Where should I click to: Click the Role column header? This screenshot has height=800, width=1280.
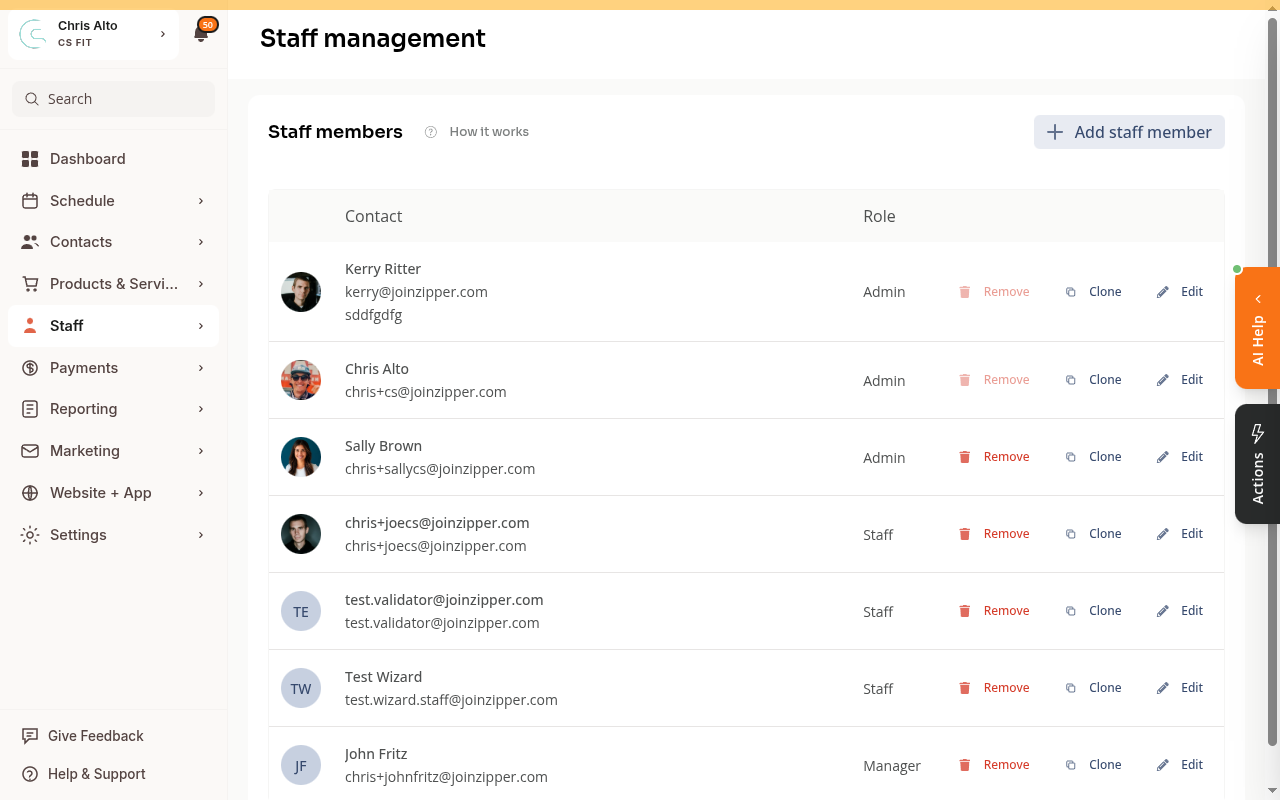[879, 216]
